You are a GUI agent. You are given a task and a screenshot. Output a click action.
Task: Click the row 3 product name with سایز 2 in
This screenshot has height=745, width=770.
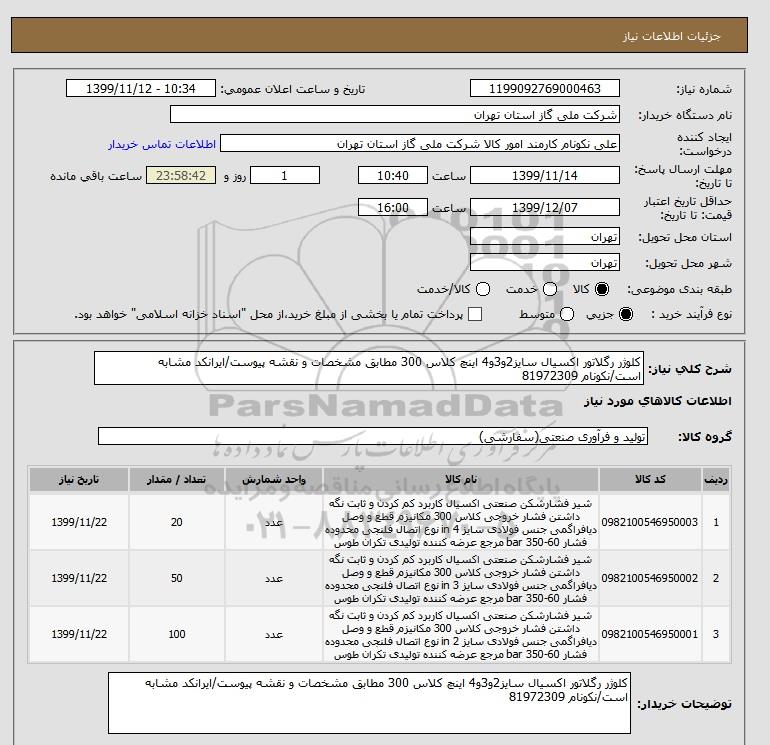(461, 635)
